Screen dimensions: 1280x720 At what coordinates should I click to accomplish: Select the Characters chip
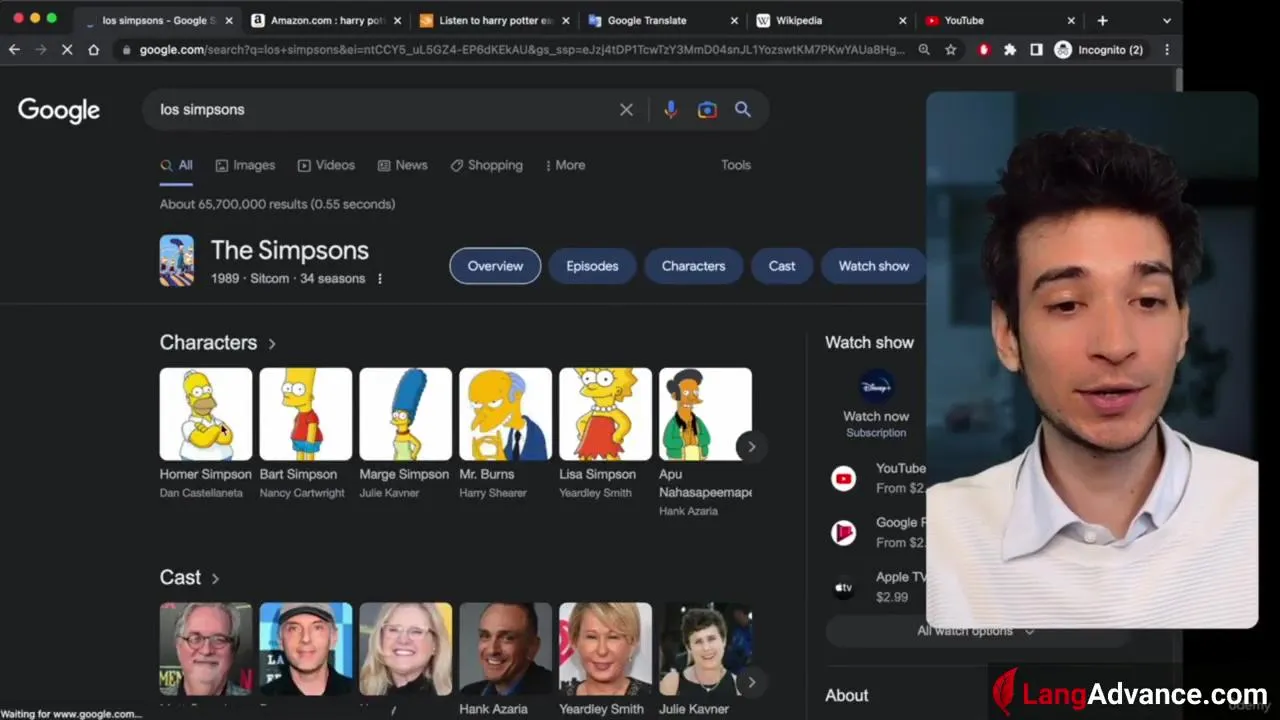[x=693, y=266]
